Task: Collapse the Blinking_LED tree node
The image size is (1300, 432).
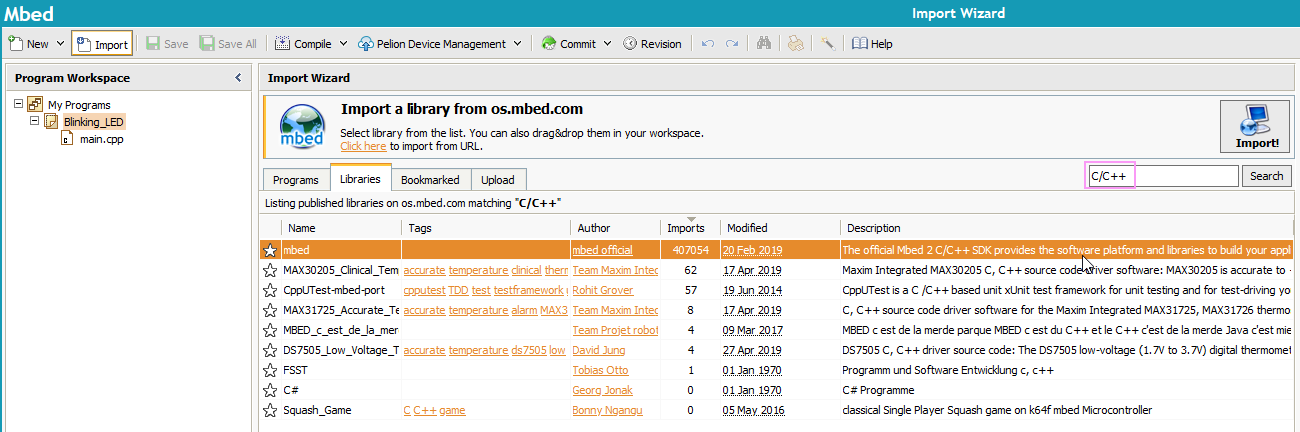Action: [x=34, y=121]
